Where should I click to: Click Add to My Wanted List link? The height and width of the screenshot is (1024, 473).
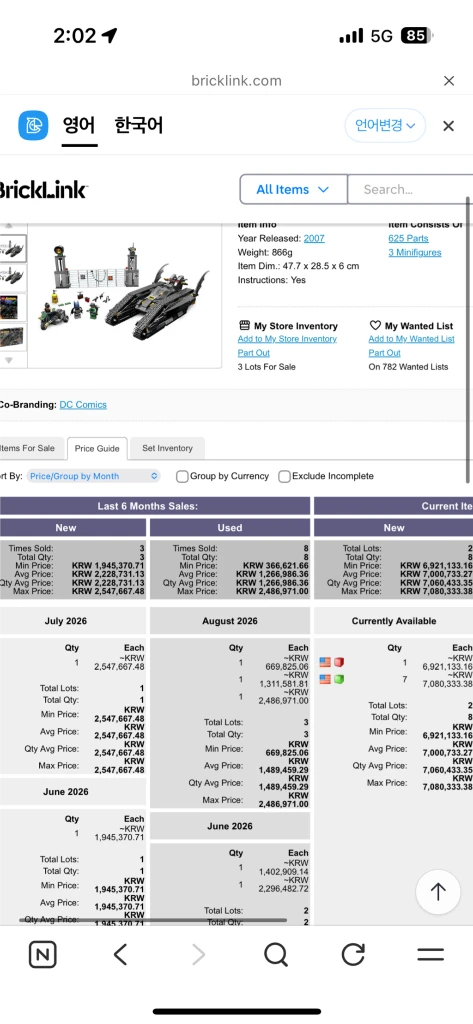412,339
